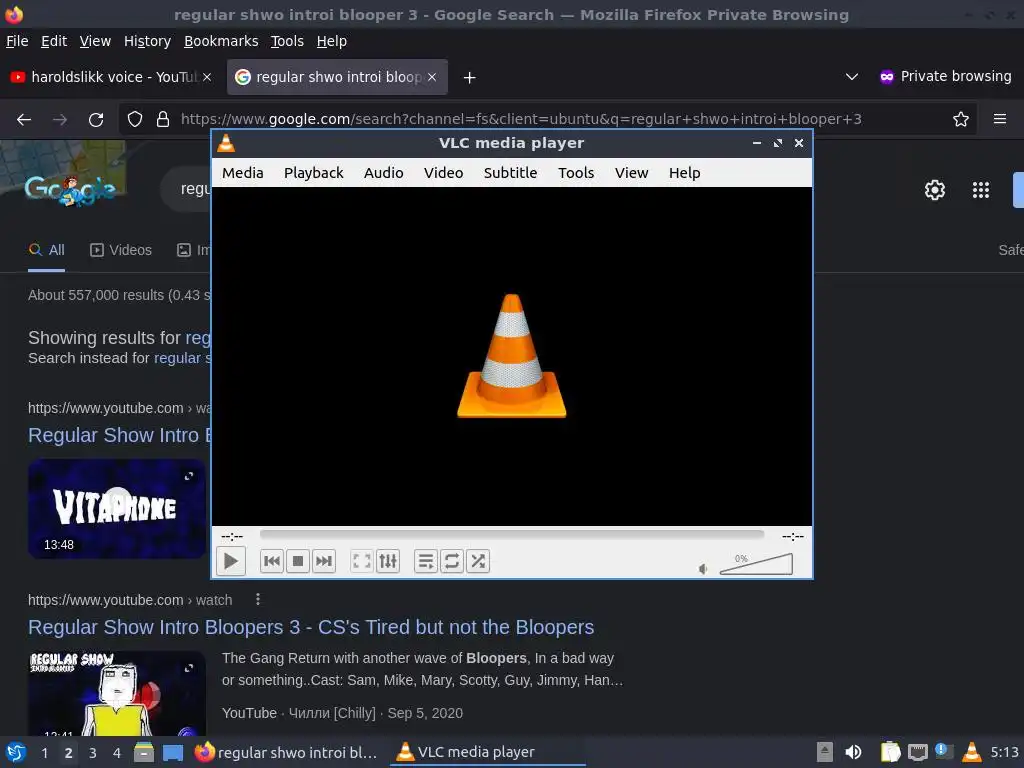Screen dimensions: 1024x768
Task: Click the Vitaphone video thumbnail
Action: coord(117,509)
